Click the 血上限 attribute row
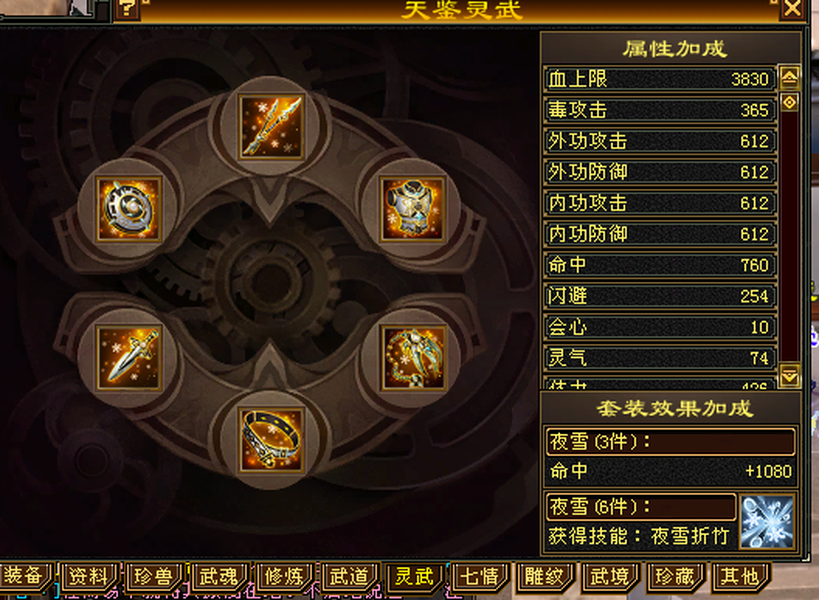The width and height of the screenshot is (819, 600). (x=660, y=79)
